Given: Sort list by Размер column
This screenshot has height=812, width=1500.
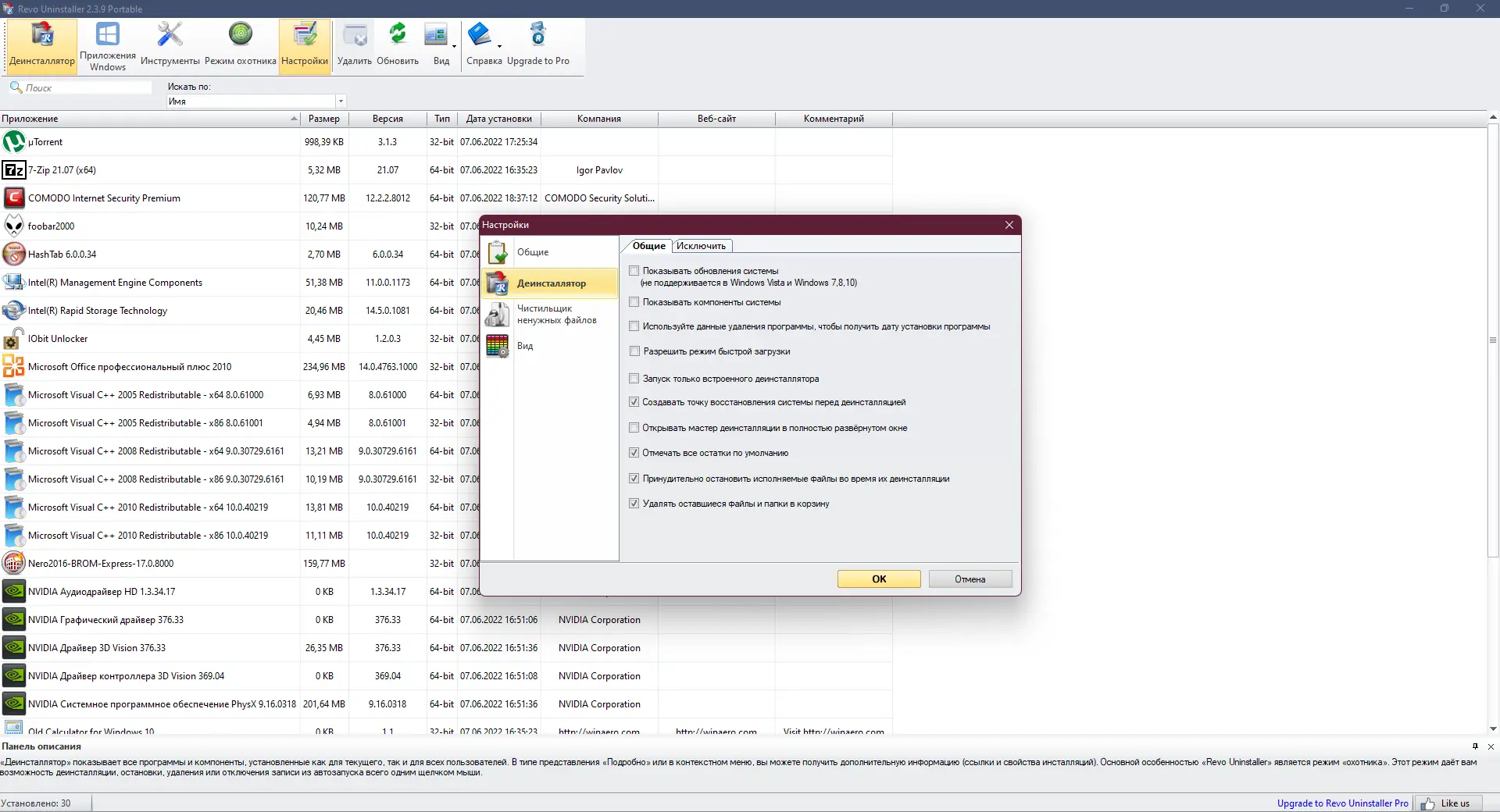Looking at the screenshot, I should point(323,119).
